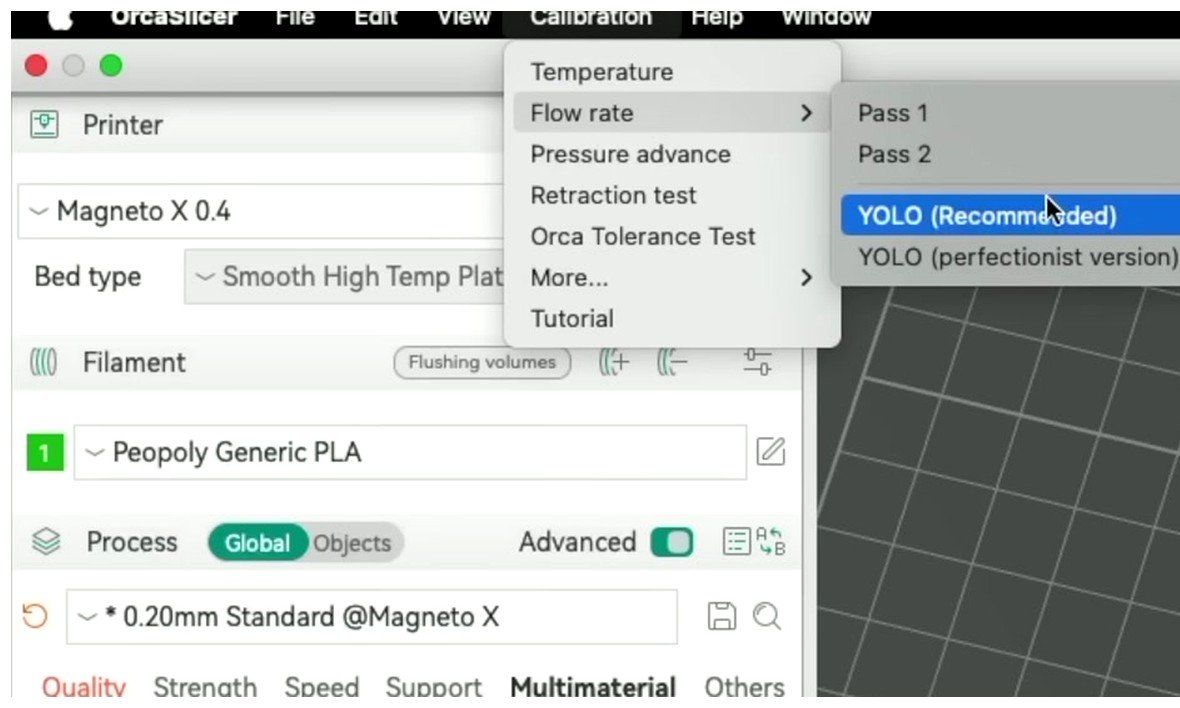1180x708 pixels.
Task: Click the Filament spool icon
Action: coord(44,362)
